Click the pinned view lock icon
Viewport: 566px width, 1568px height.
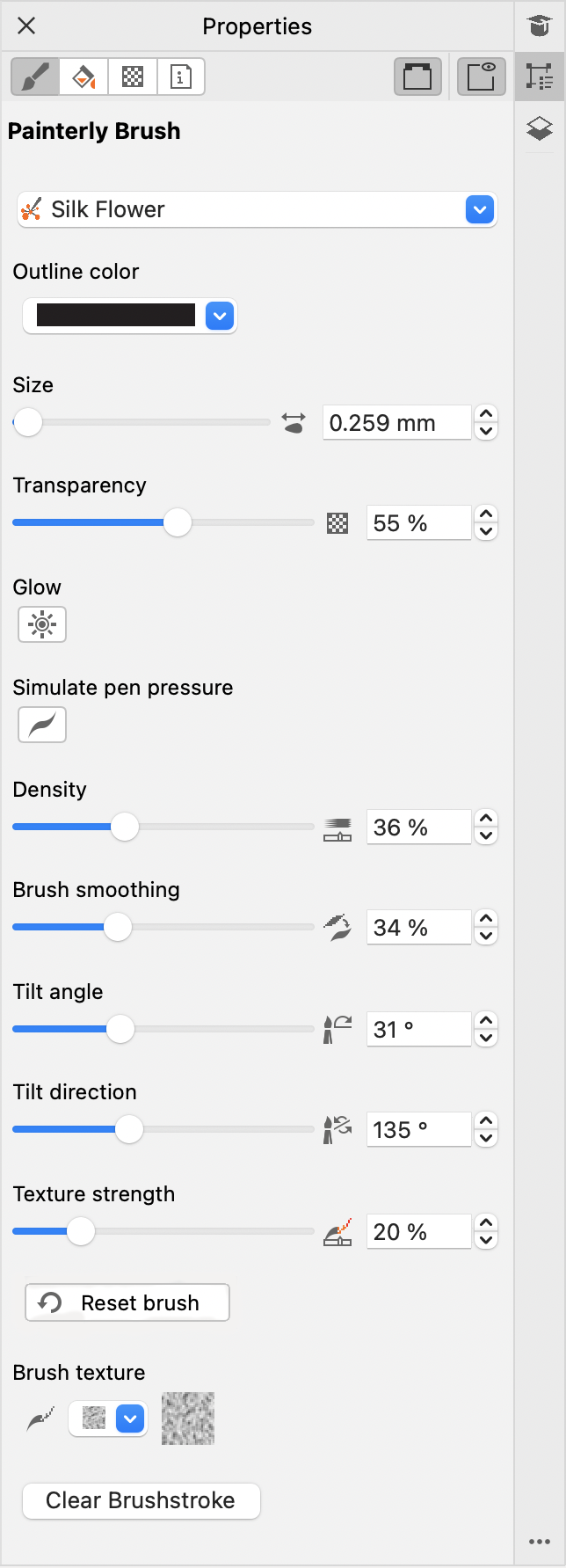(x=481, y=77)
